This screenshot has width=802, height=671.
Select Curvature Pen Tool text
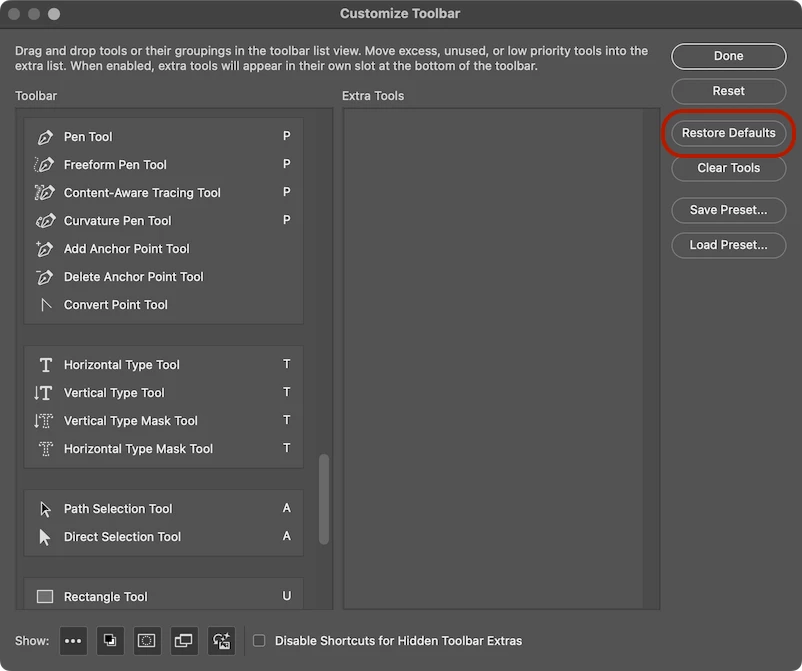point(118,221)
